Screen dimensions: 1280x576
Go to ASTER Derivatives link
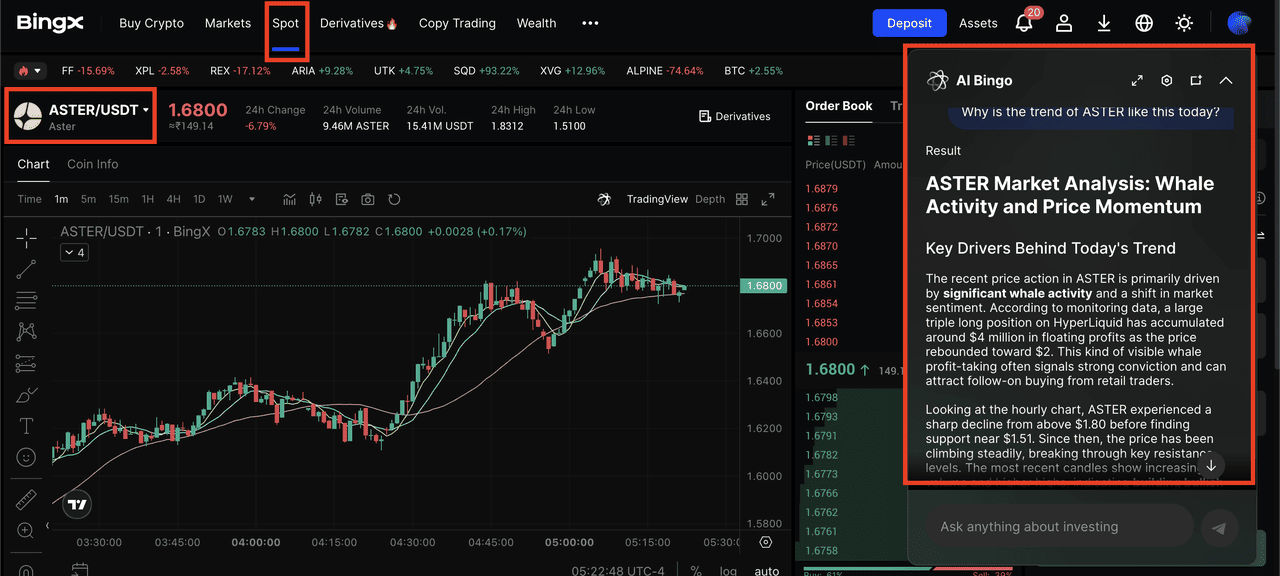tap(735, 117)
